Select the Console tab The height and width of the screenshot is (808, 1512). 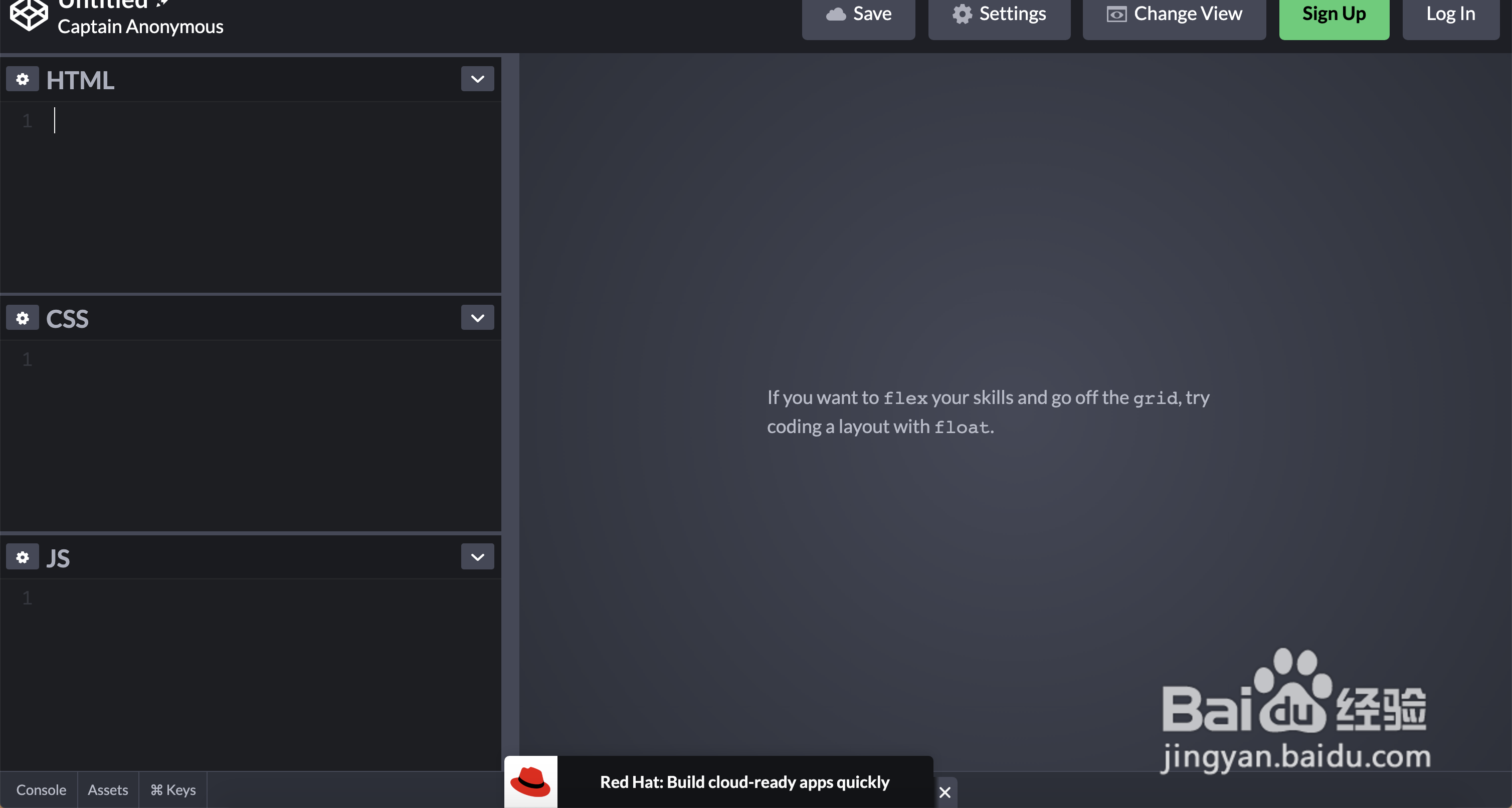click(41, 789)
